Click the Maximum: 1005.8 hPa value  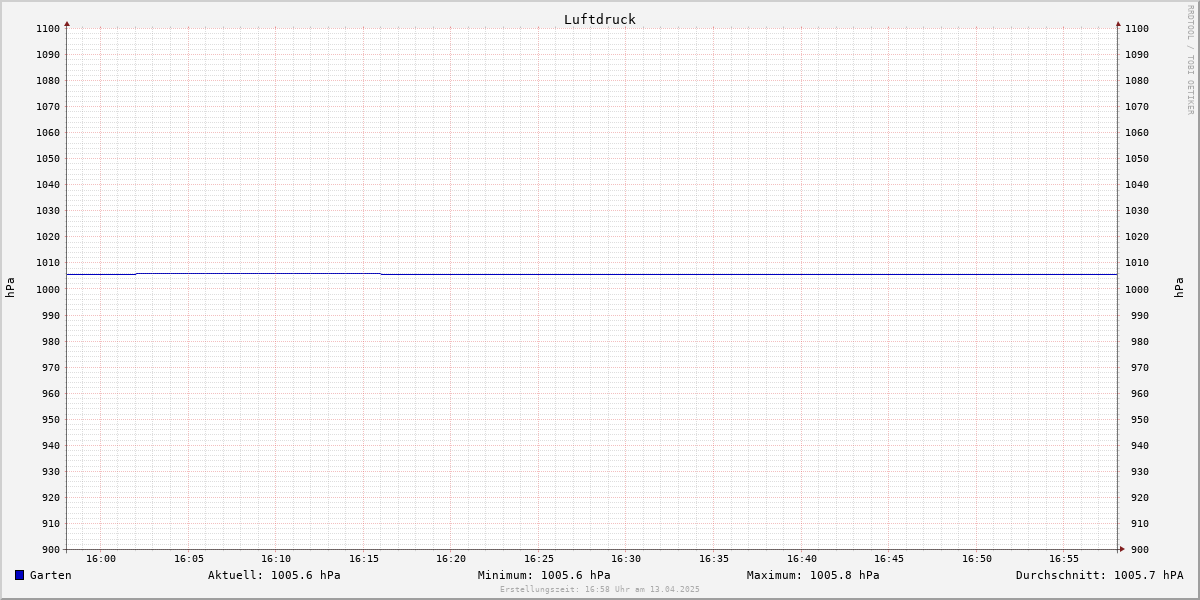tap(813, 575)
